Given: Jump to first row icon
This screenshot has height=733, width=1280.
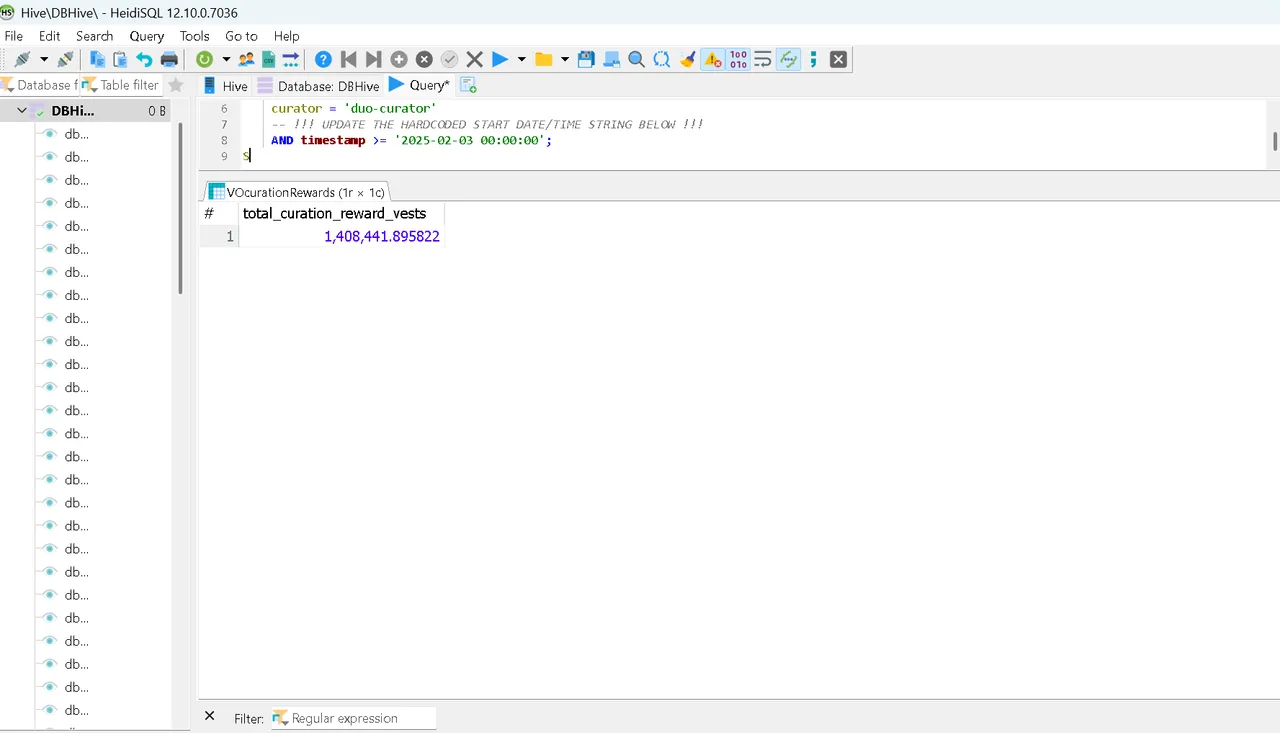Looking at the screenshot, I should [x=348, y=59].
